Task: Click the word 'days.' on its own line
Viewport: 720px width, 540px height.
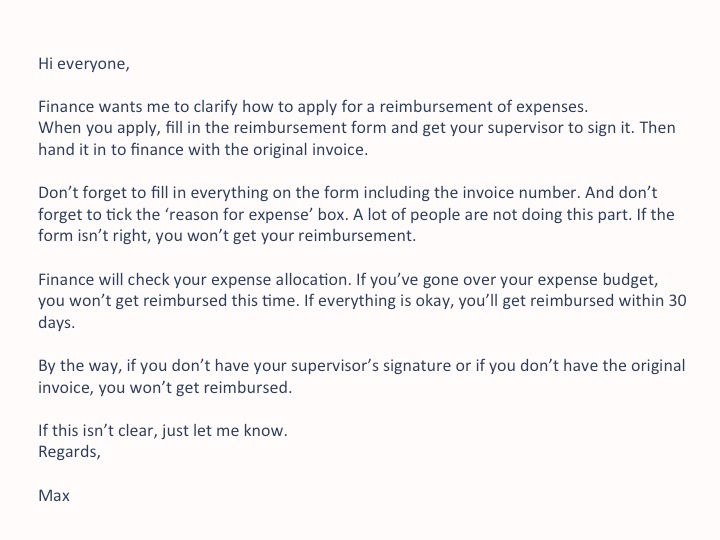Action: [x=56, y=325]
